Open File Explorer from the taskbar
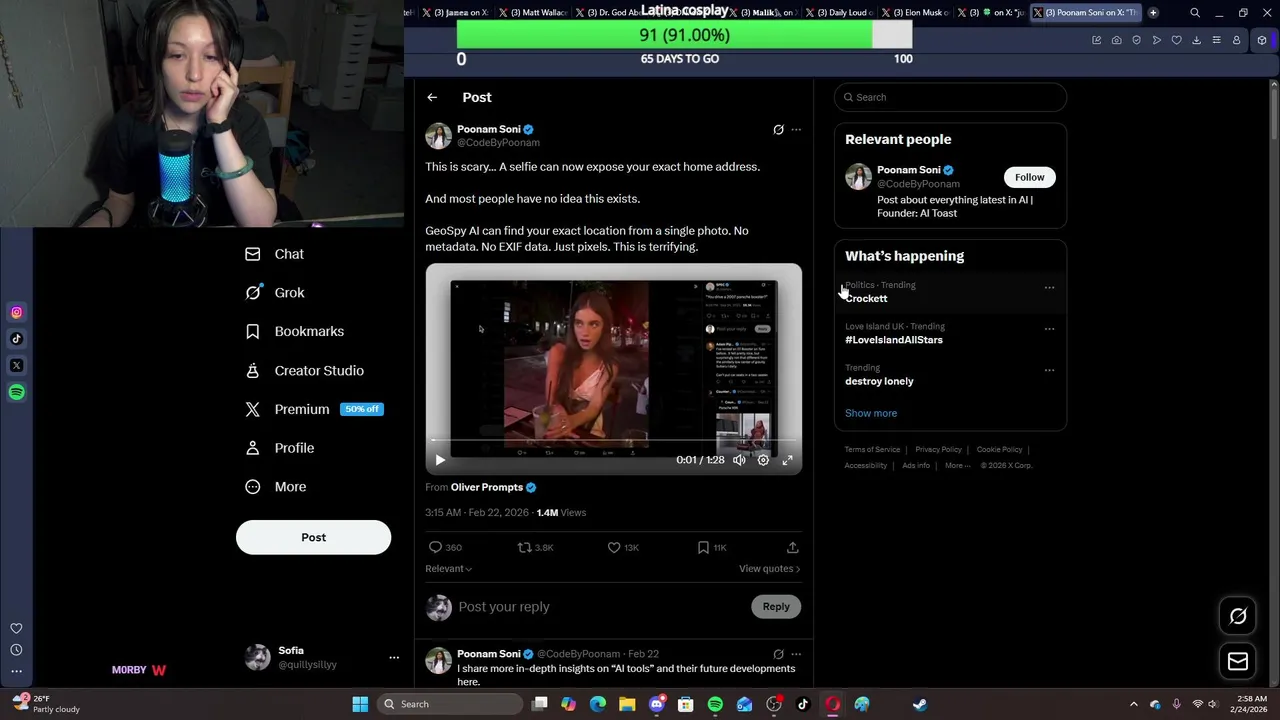Screen dimensions: 1280x720 click(627, 704)
